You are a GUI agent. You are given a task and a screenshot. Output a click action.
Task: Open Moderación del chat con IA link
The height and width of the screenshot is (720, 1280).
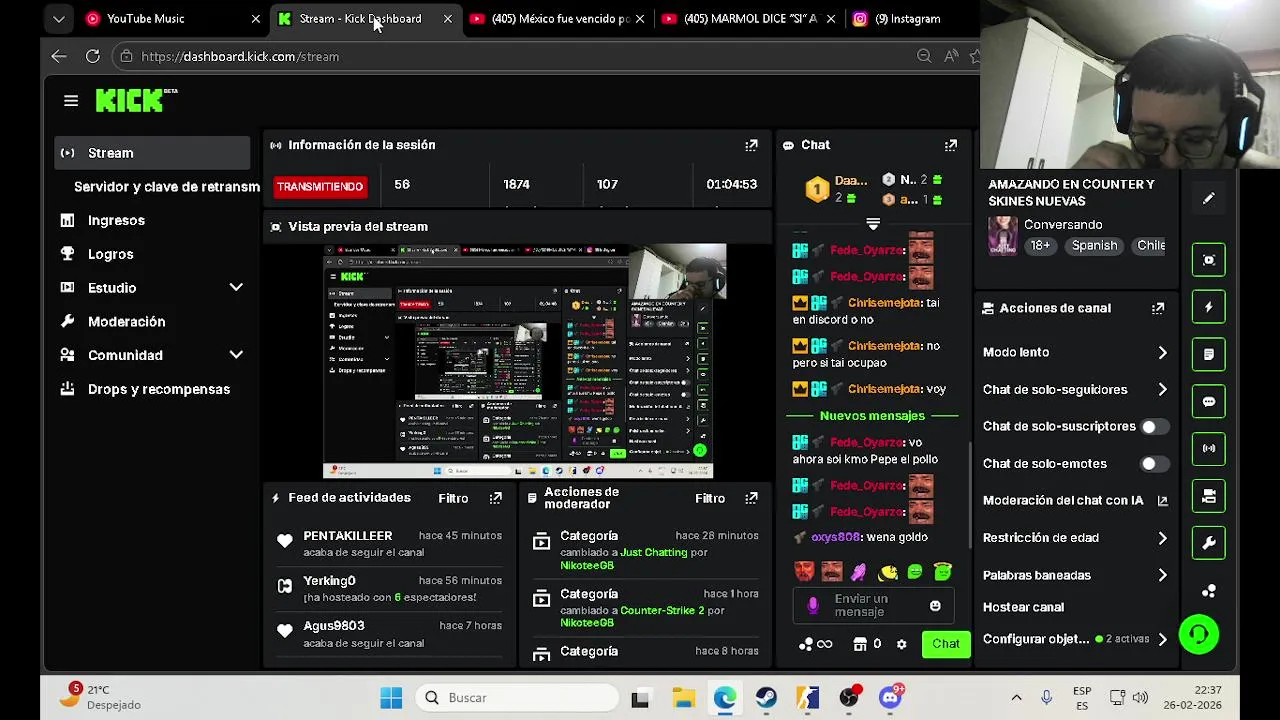pyautogui.click(x=1075, y=501)
